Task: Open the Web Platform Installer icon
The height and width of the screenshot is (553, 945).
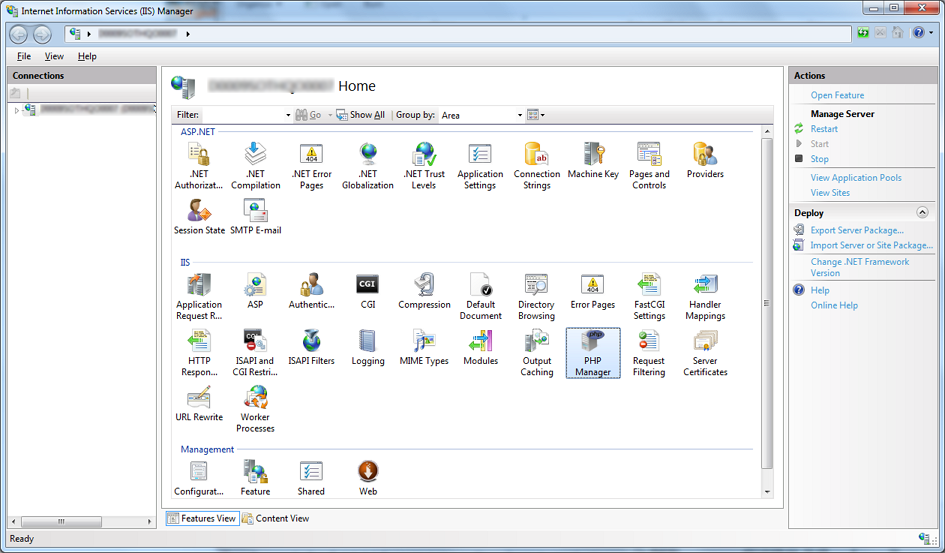Action: (368, 478)
